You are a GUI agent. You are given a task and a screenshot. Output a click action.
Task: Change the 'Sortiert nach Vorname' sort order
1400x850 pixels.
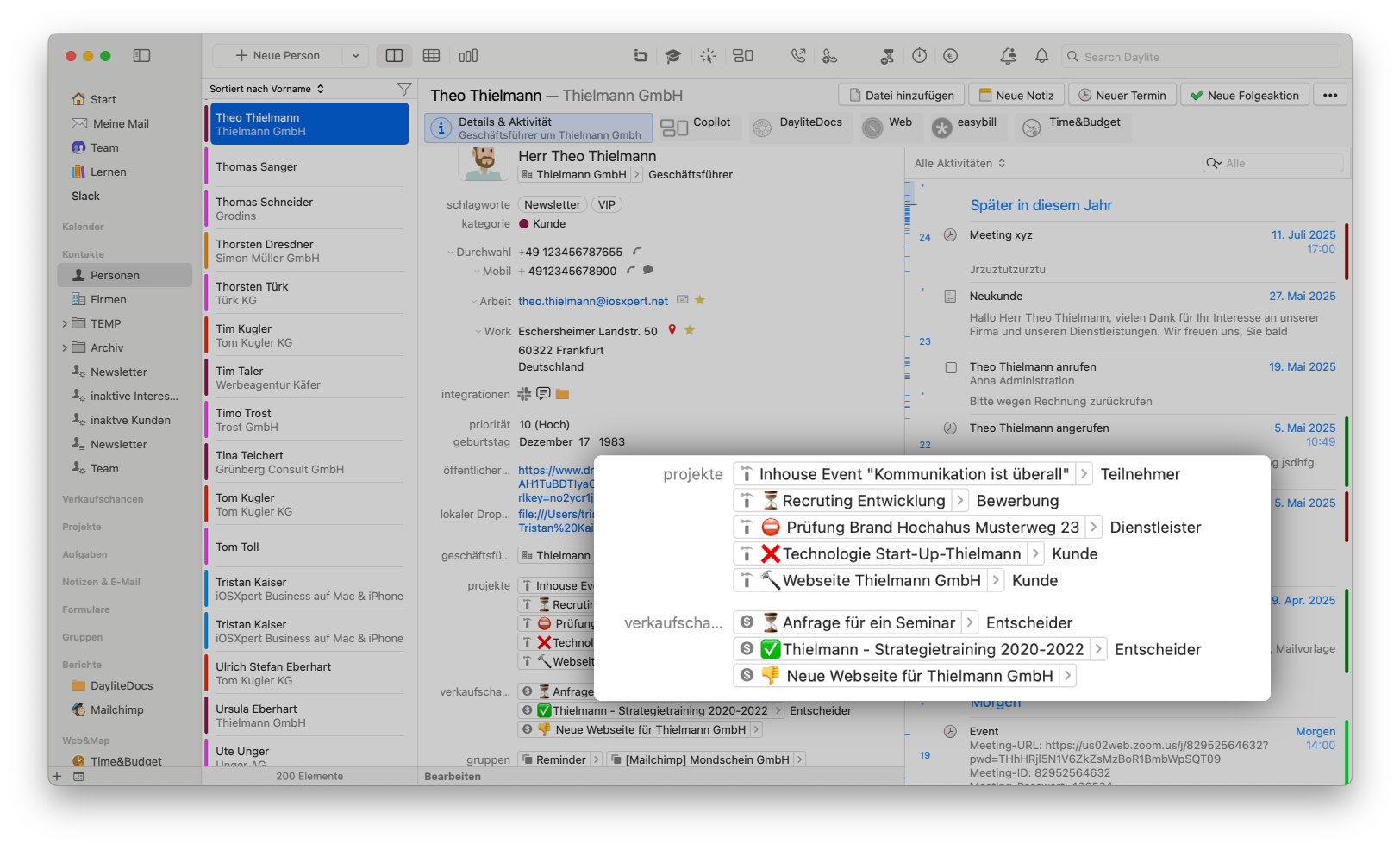point(267,89)
